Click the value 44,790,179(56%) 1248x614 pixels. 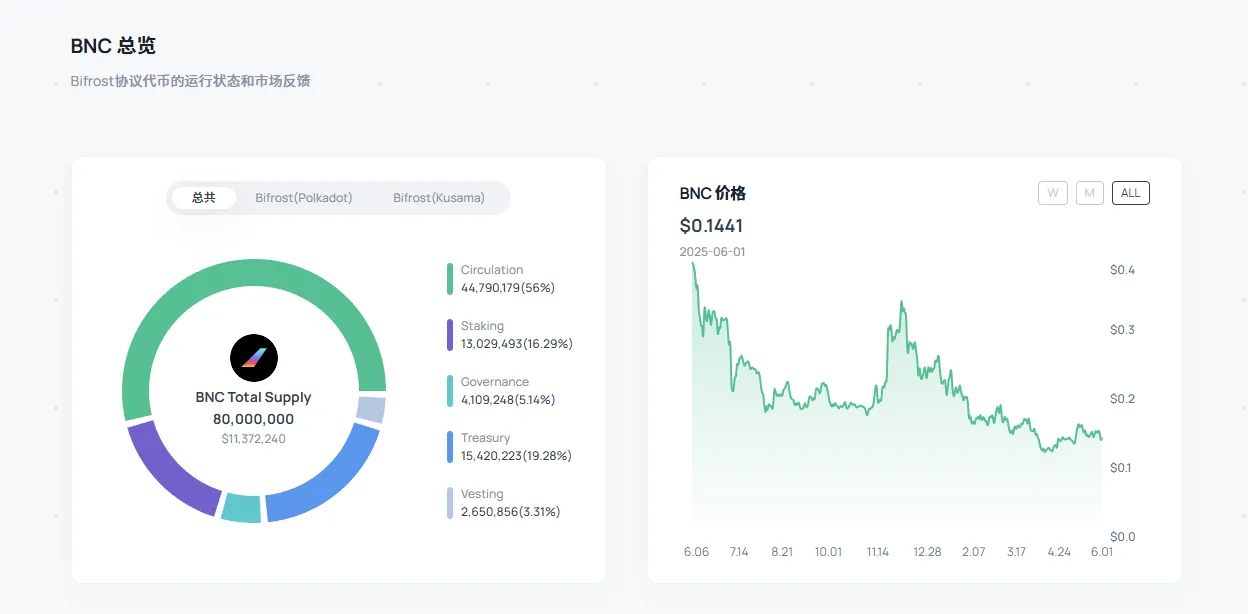(508, 288)
